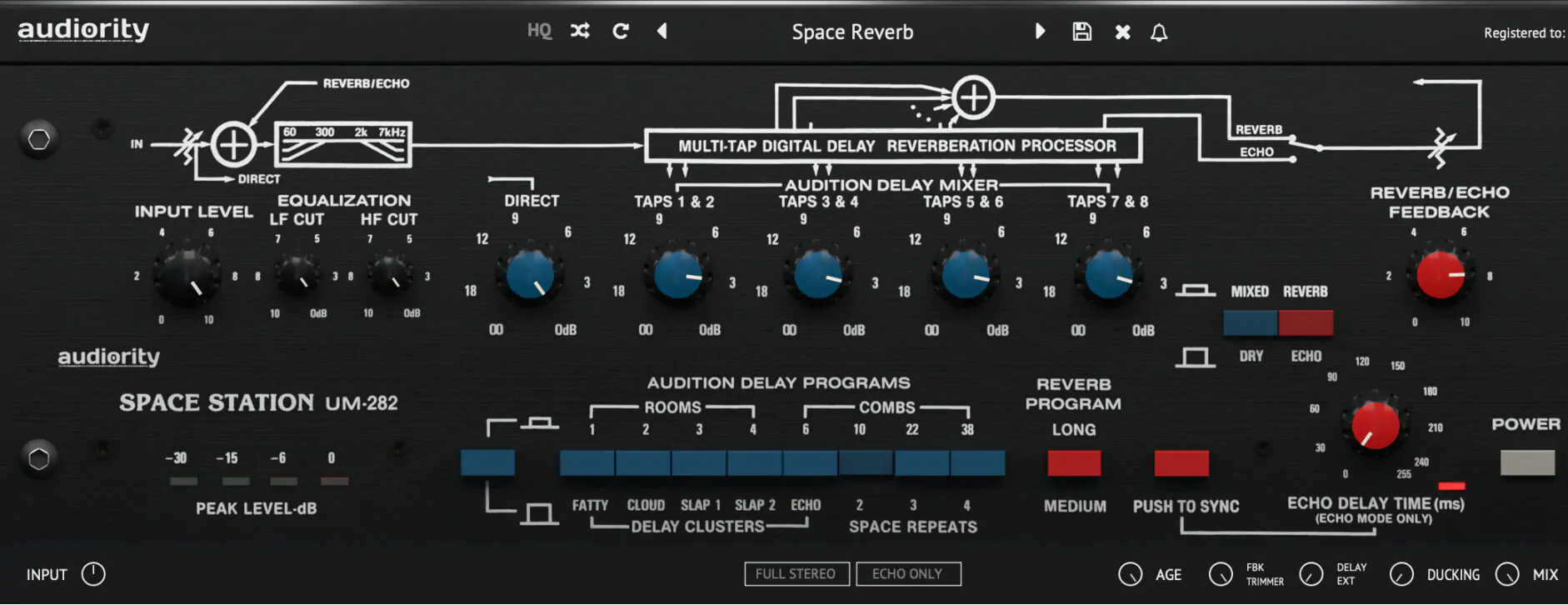Click the Ducking mini knob
The height and width of the screenshot is (605, 1568).
(1401, 574)
